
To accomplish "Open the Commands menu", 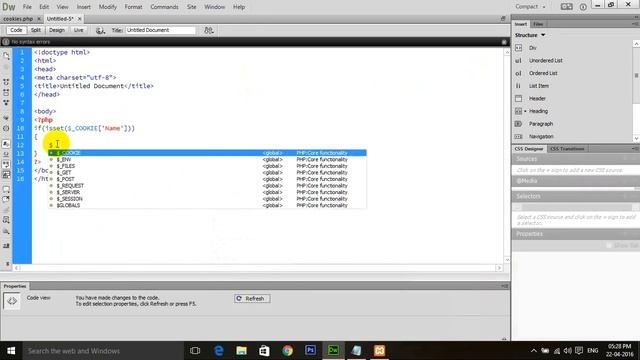I will (x=164, y=7).
